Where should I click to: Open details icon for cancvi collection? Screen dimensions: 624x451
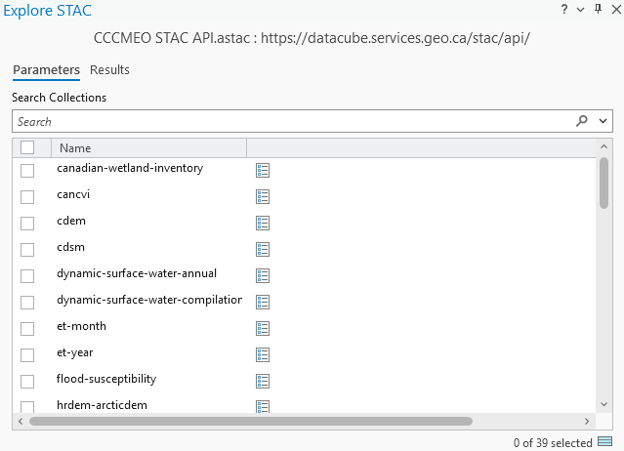pyautogui.click(x=263, y=197)
